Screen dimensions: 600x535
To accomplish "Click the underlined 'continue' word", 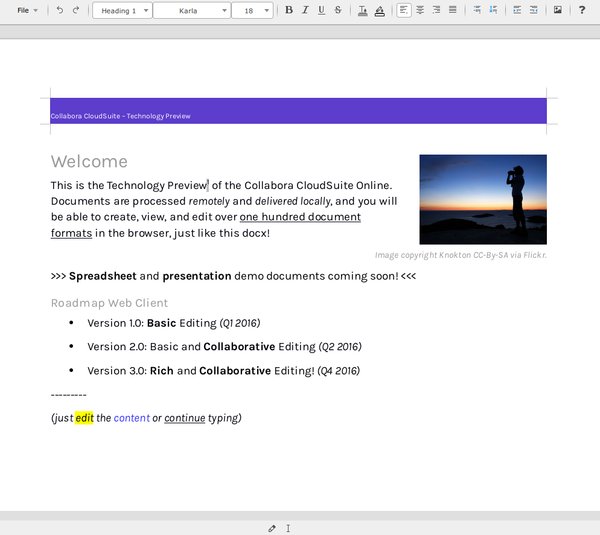I will coord(185,418).
